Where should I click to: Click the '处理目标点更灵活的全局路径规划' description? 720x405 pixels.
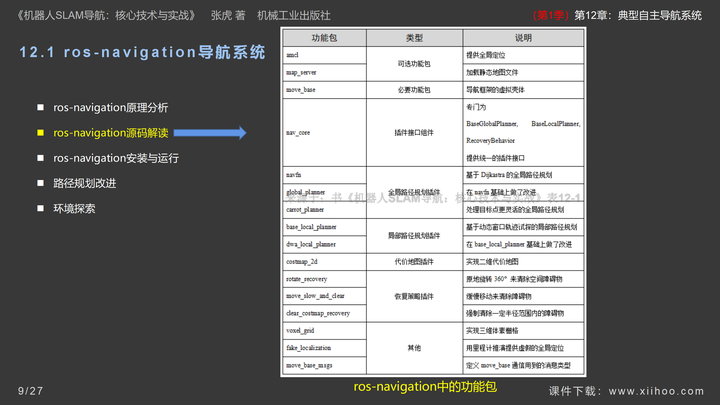pyautogui.click(x=523, y=209)
